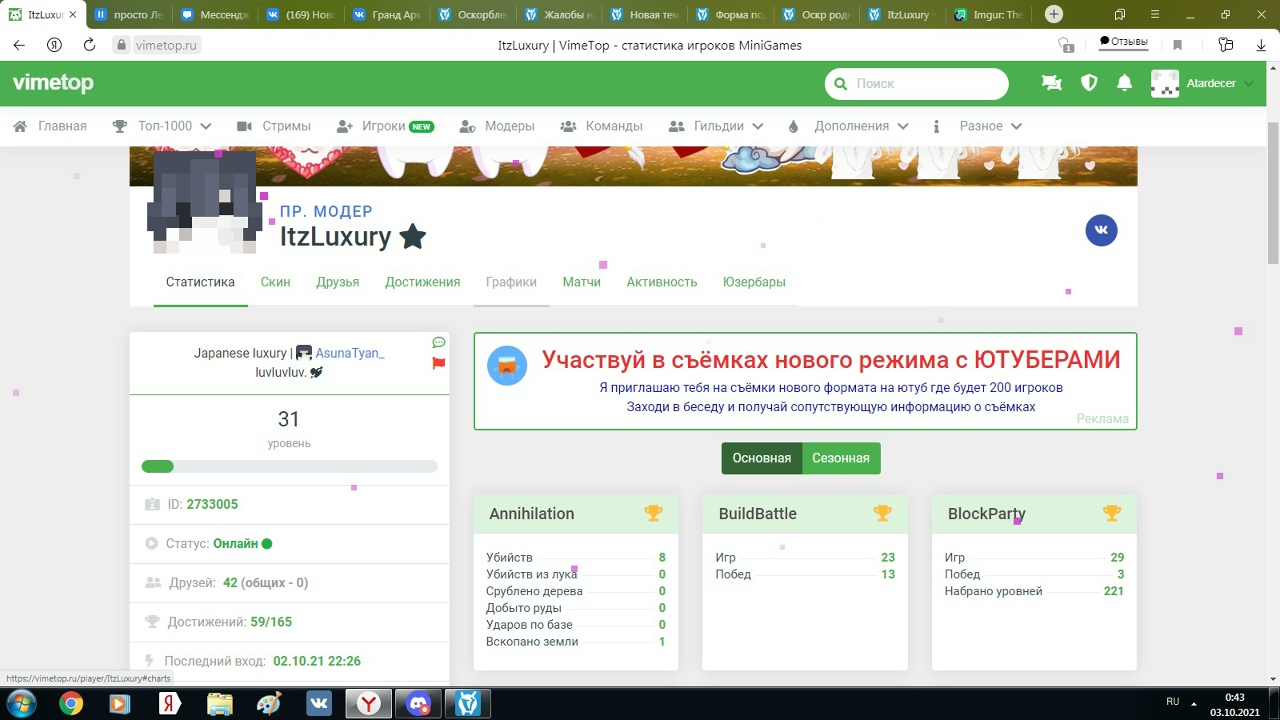Open Discord from the Windows taskbar
Screen dimensions: 1280x720
[419, 704]
